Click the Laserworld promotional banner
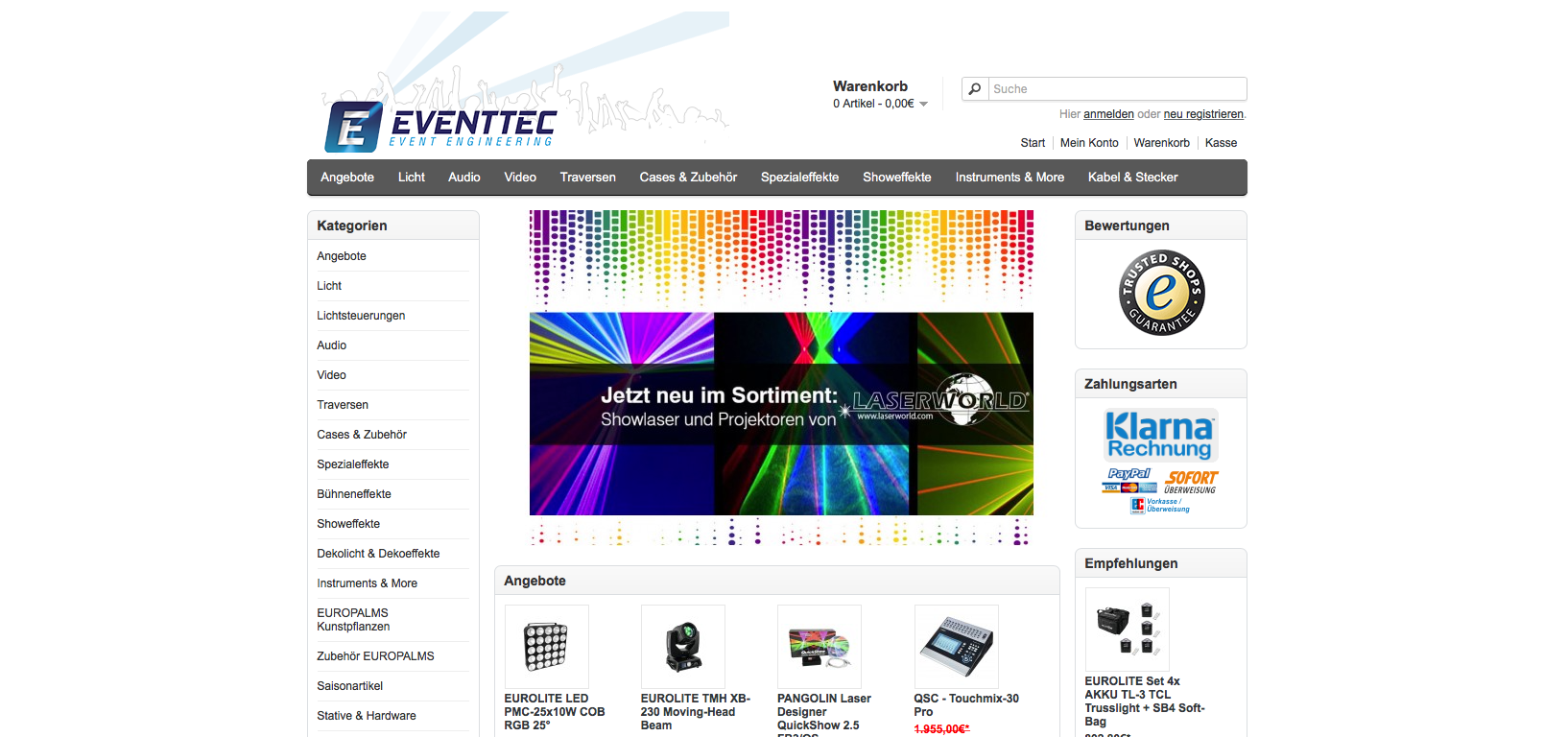Viewport: 1568px width, 737px height. coord(781,378)
